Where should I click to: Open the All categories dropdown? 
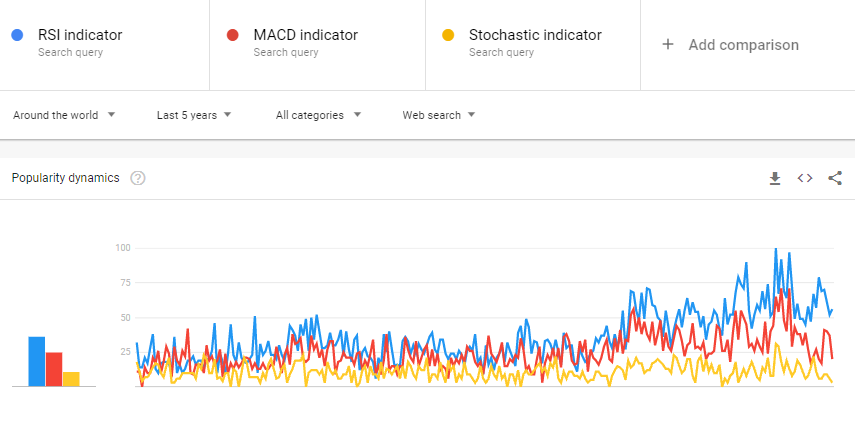(x=318, y=115)
